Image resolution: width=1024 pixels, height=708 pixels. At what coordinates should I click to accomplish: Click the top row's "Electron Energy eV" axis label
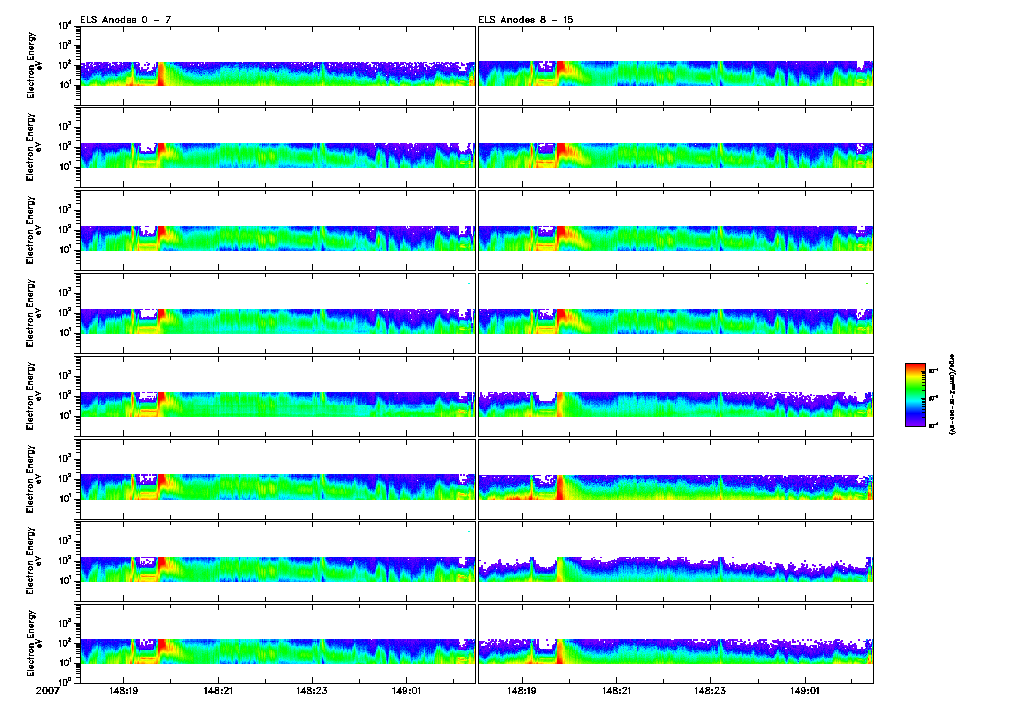(35, 66)
